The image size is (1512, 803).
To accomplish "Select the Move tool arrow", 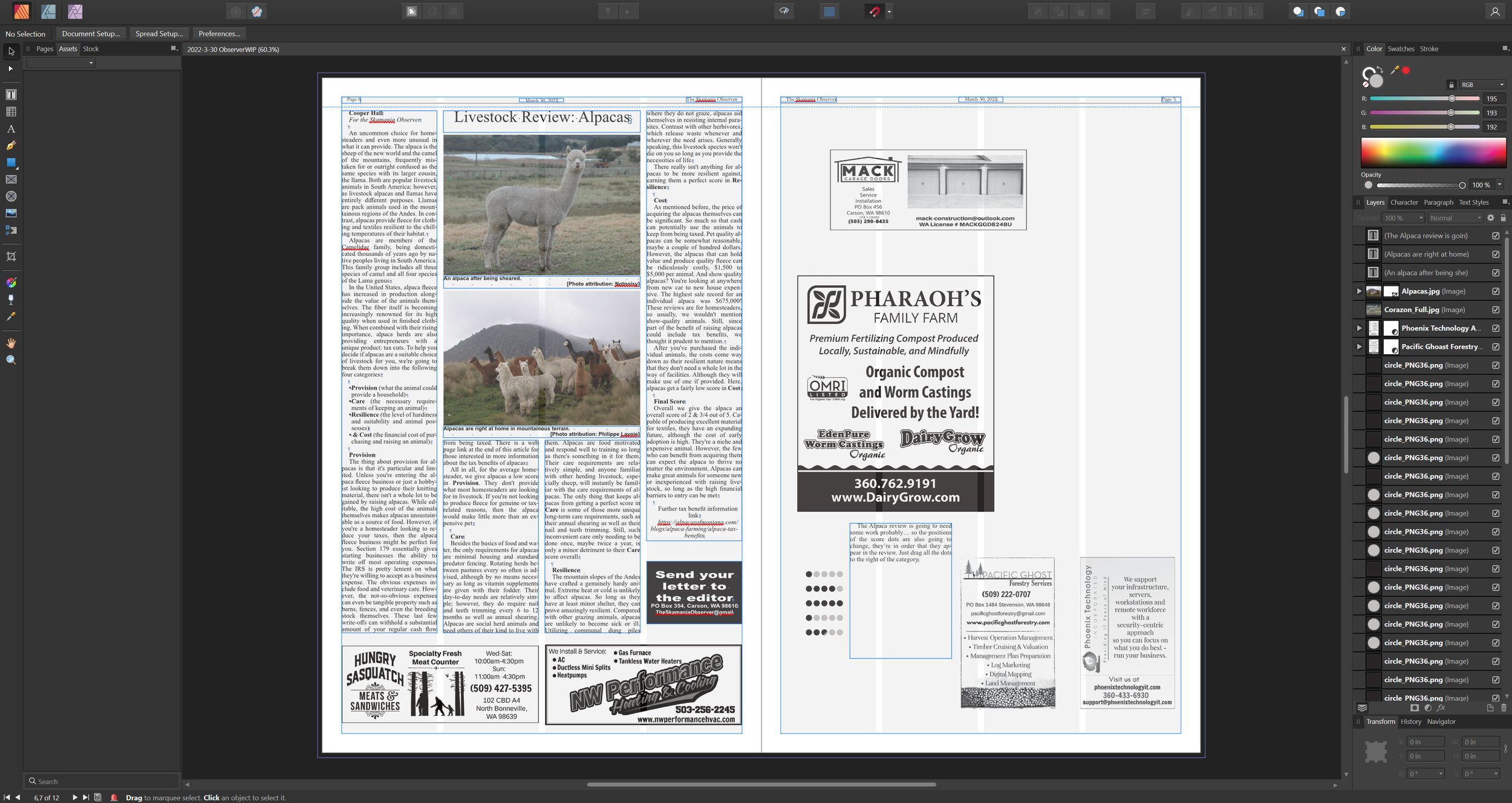I will click(x=11, y=51).
